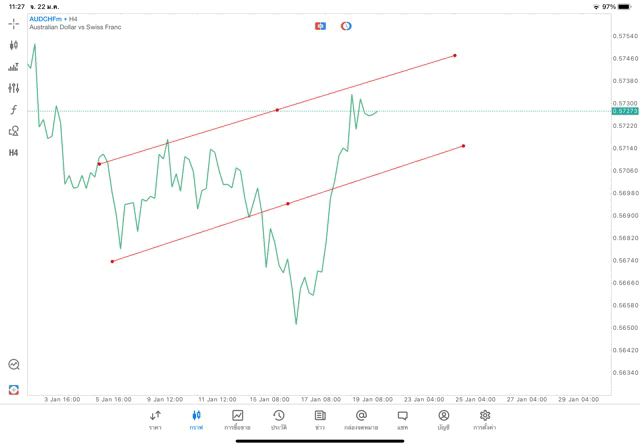Switch to the ราคา (Quotes) tab

[x=155, y=420]
